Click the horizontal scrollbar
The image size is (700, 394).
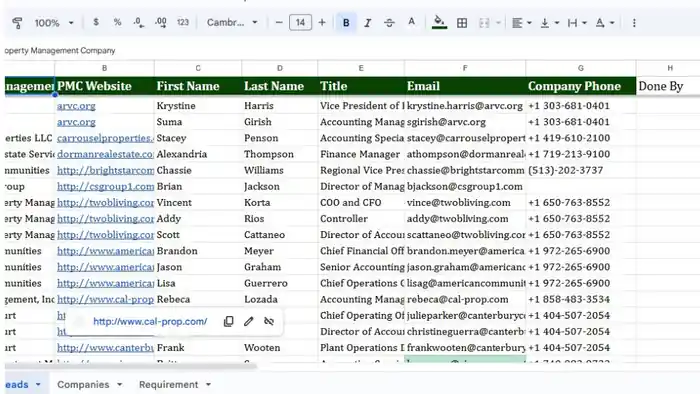coord(130,366)
